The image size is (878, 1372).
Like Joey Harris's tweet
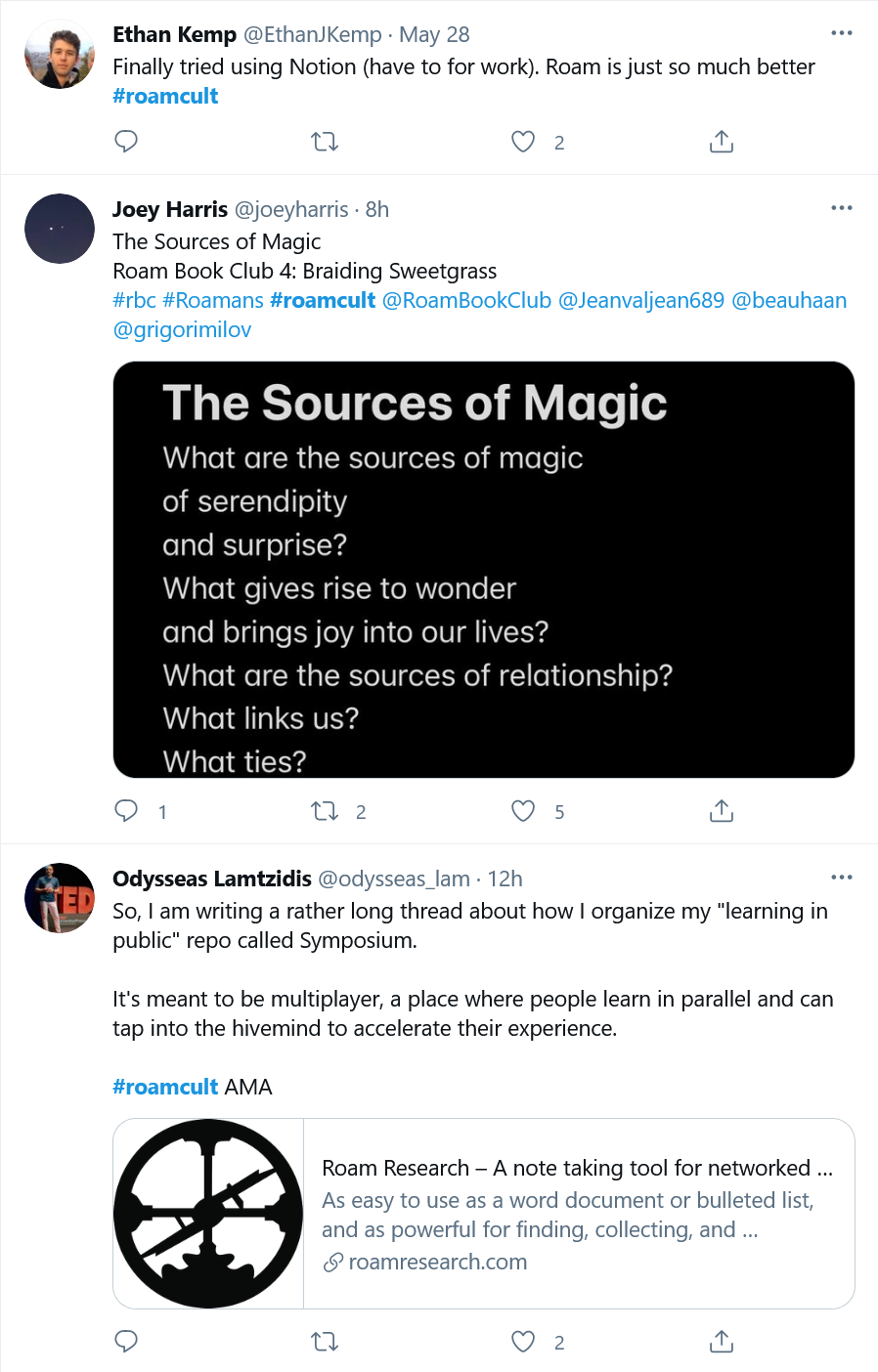523,811
